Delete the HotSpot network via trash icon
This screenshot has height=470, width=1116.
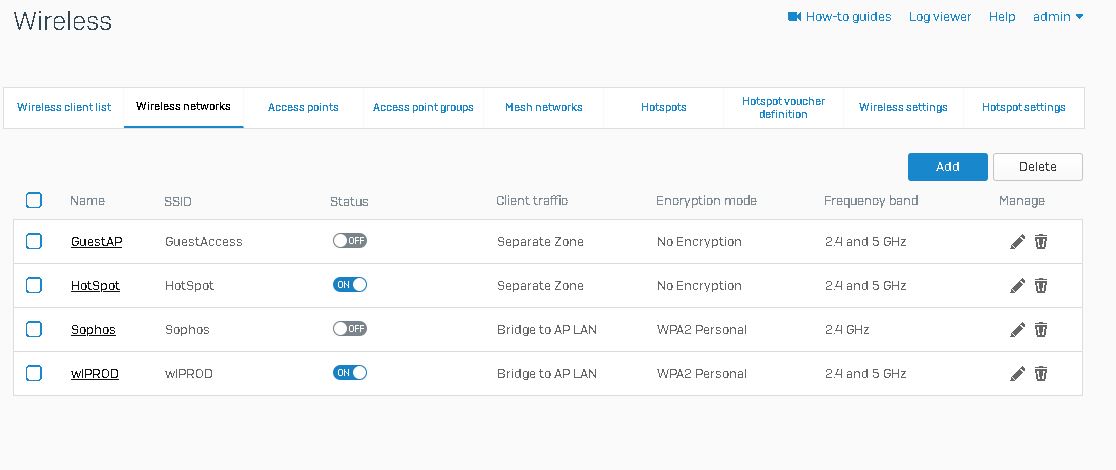[x=1040, y=286]
